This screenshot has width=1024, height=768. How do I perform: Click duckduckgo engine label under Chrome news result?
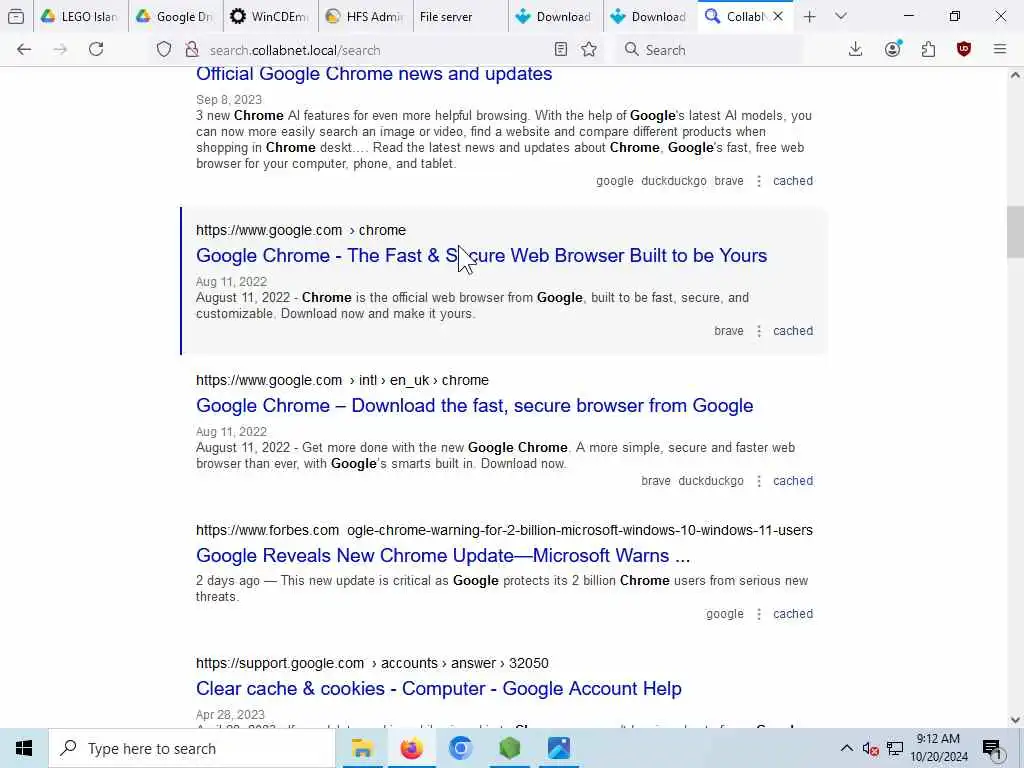(x=674, y=181)
